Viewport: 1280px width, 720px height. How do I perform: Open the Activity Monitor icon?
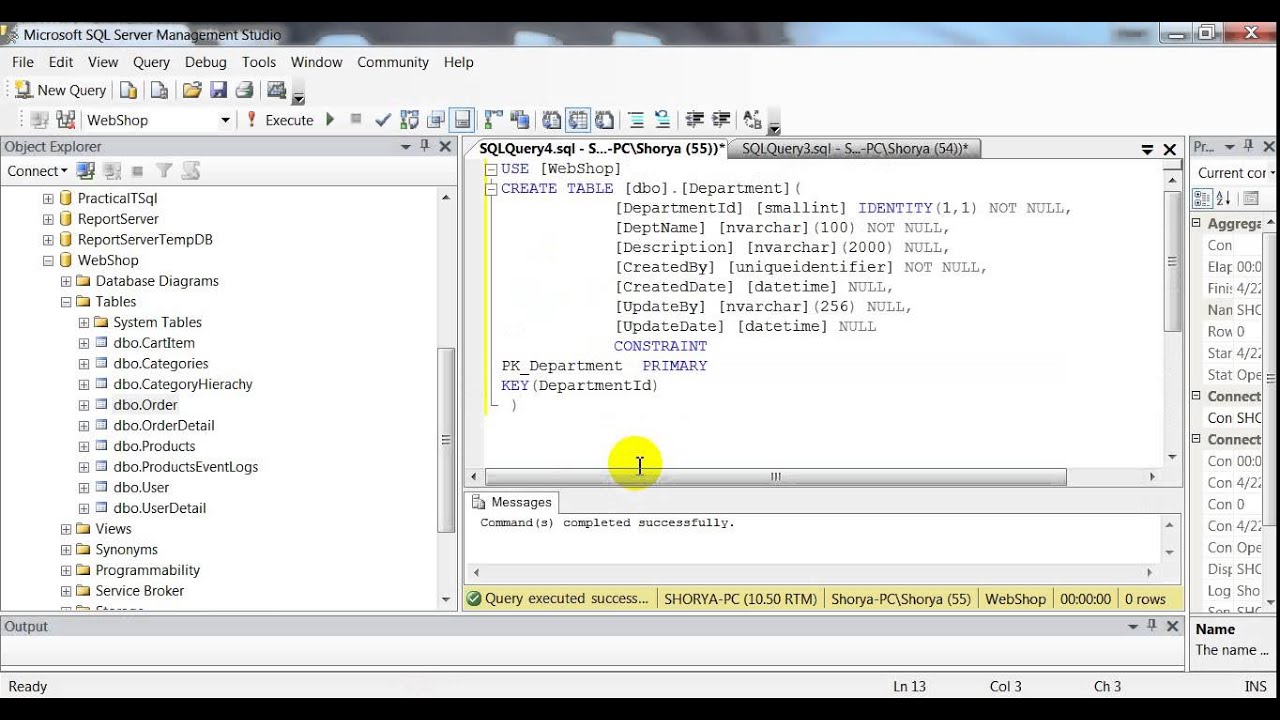277,90
